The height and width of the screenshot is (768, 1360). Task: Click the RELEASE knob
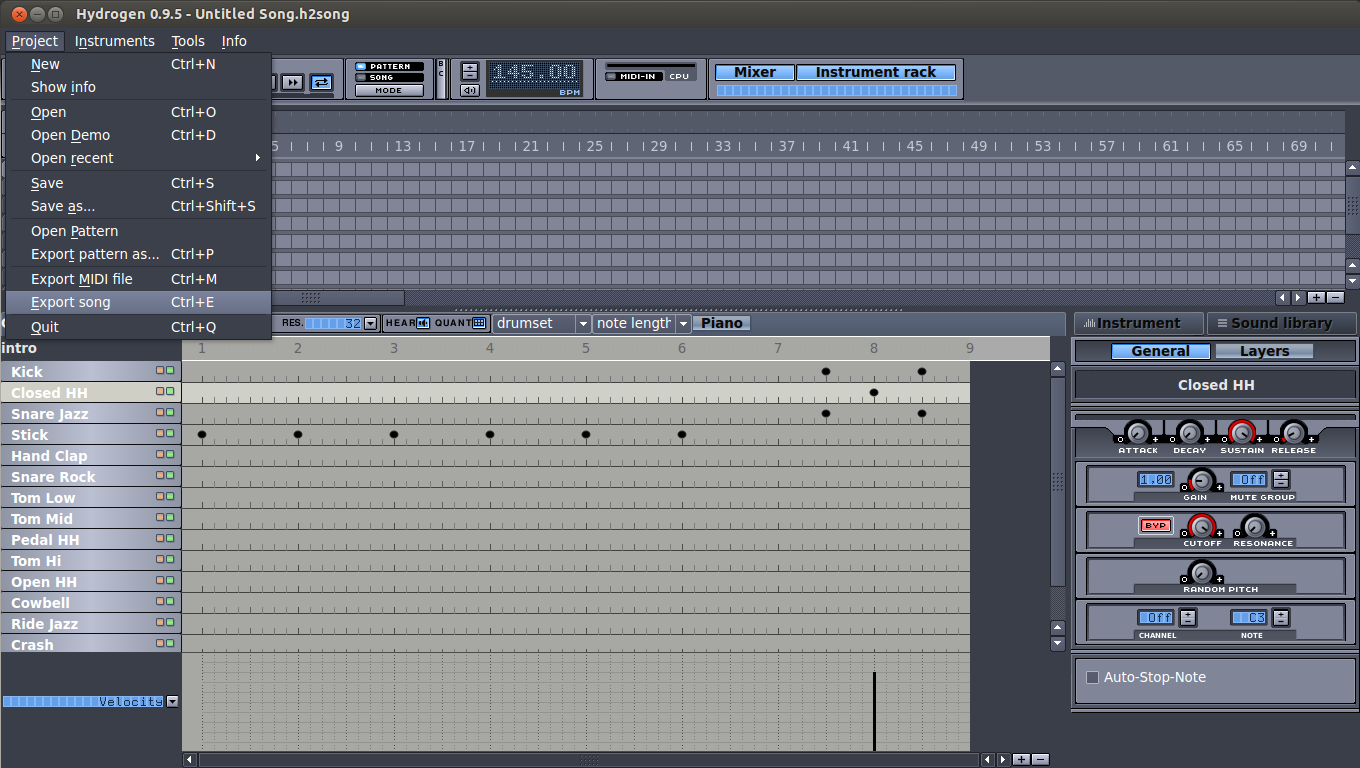click(1293, 433)
